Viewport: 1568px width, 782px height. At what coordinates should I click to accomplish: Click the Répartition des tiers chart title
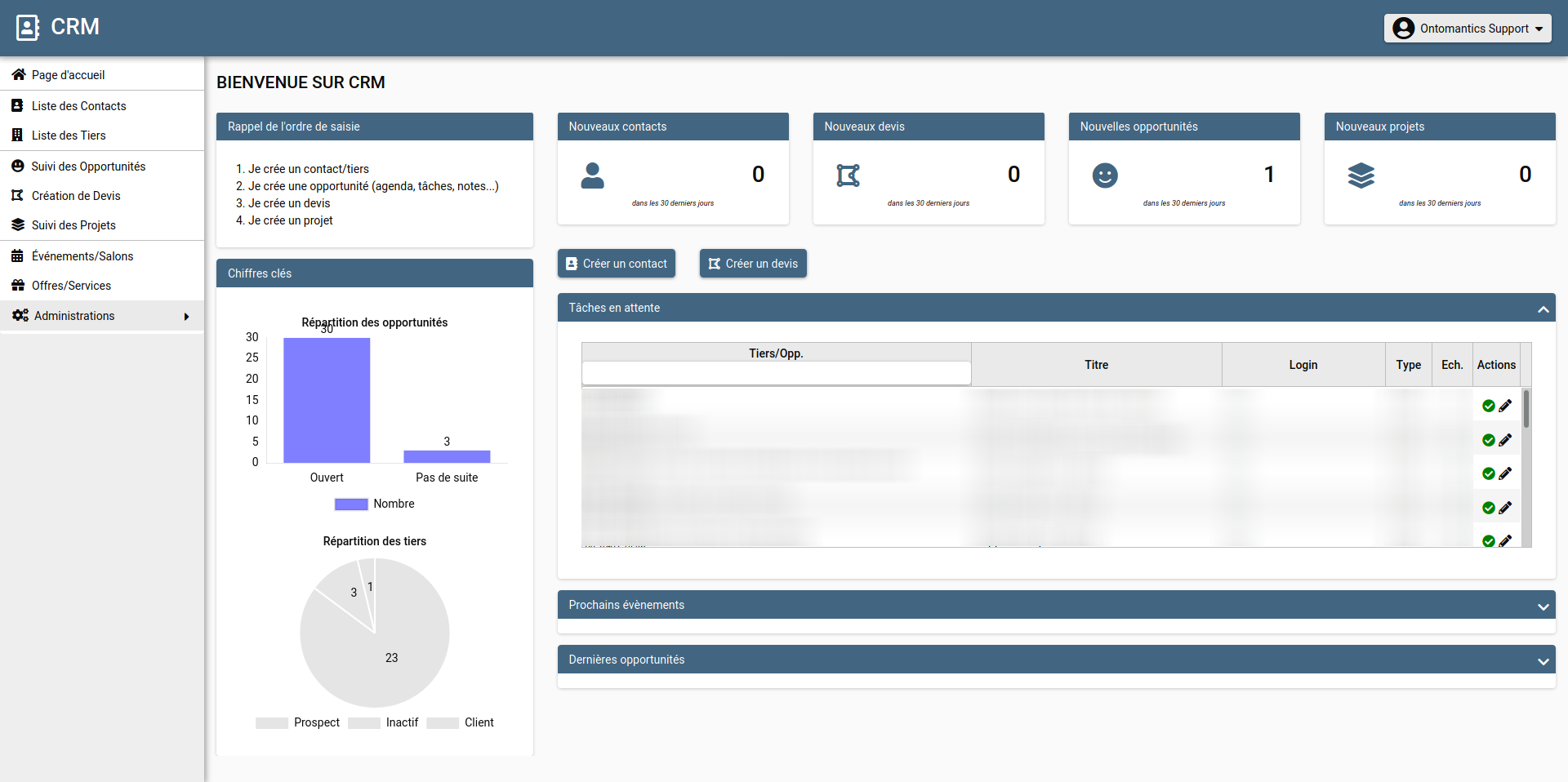[x=375, y=541]
